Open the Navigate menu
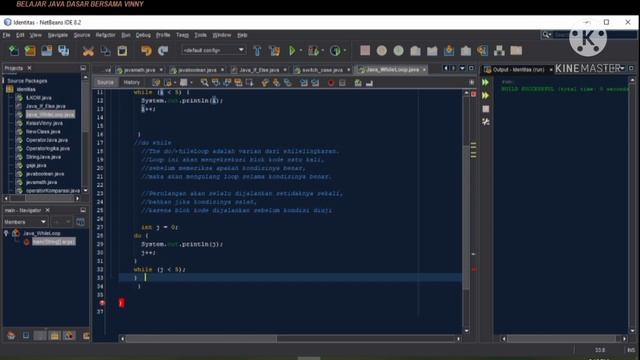 click(58, 35)
